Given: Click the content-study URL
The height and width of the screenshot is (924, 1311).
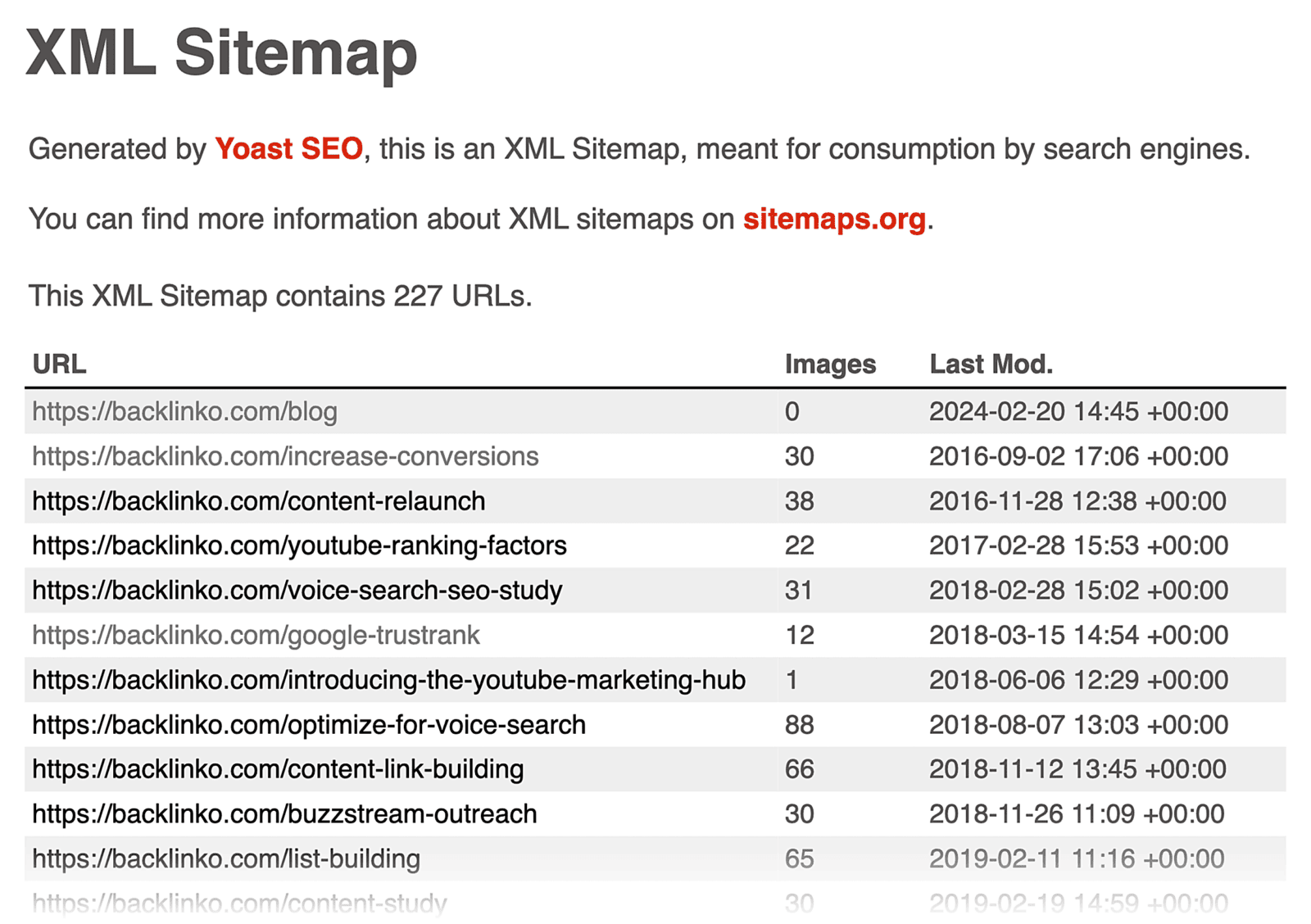Looking at the screenshot, I should click(239, 903).
